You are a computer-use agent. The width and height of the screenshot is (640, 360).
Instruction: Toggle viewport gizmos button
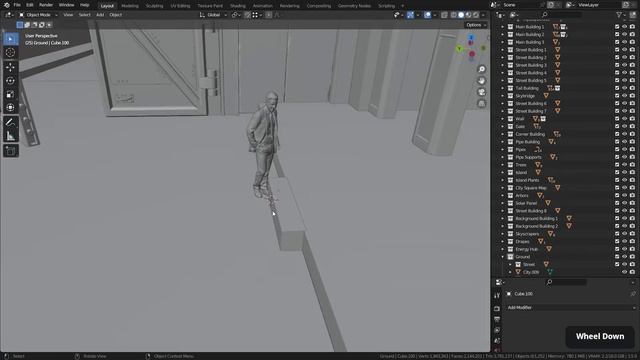click(410, 15)
